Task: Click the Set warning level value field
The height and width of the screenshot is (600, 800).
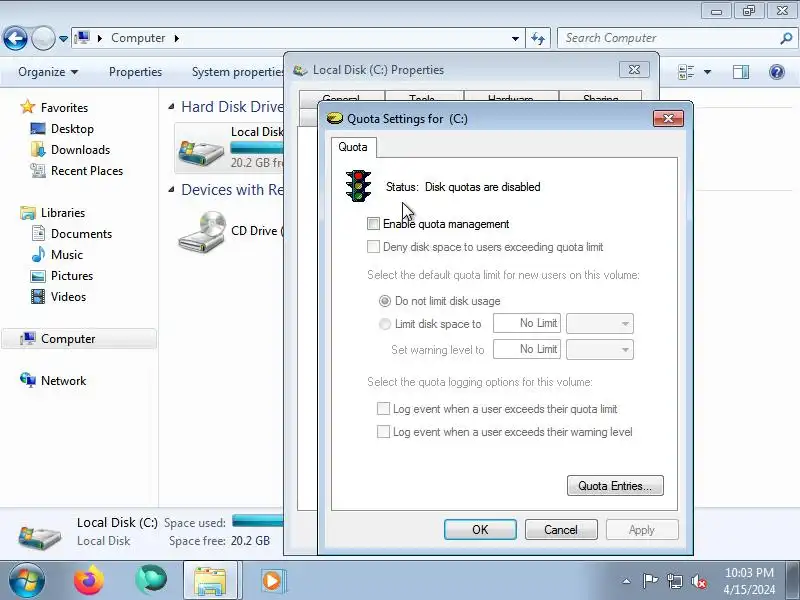Action: pyautogui.click(x=527, y=349)
